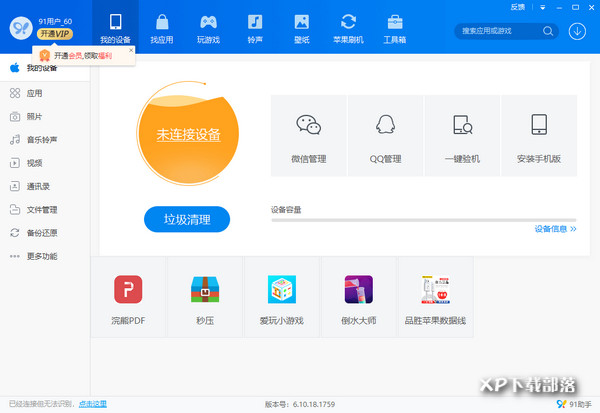Image resolution: width=600 pixels, height=413 pixels.
Task: Click the 91 user avatar logo
Action: pyautogui.click(x=21, y=28)
